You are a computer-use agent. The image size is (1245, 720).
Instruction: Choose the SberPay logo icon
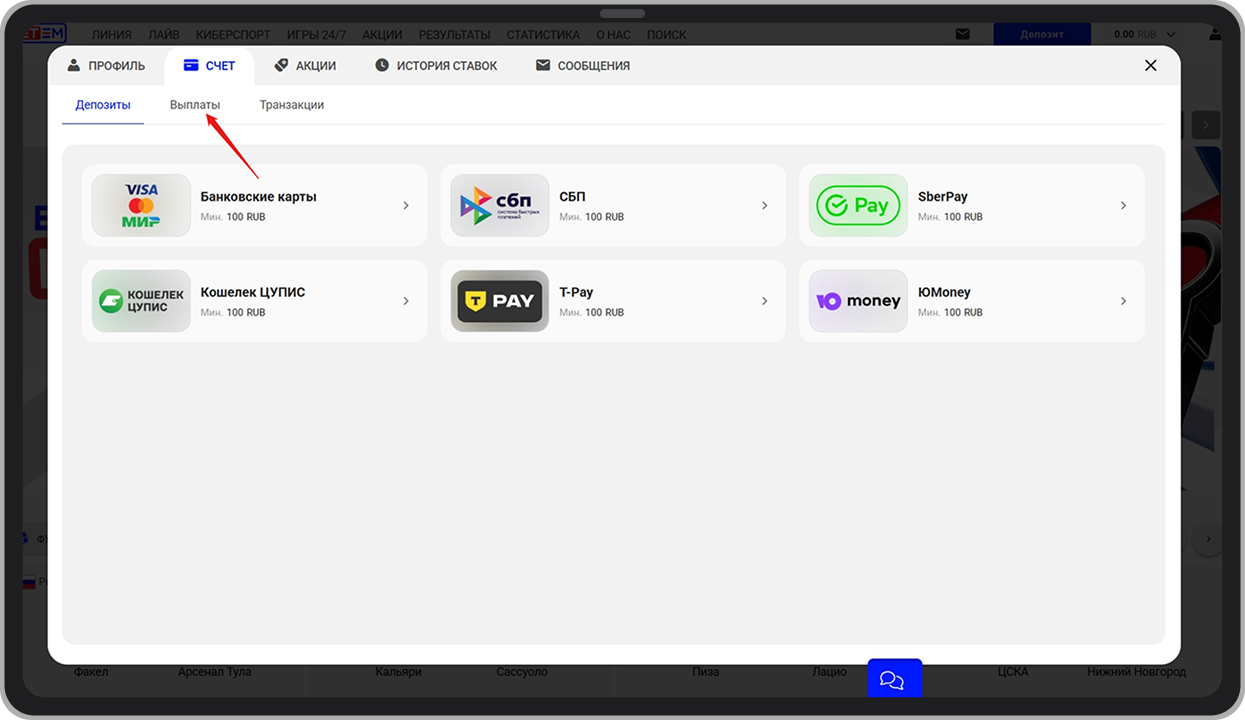(x=858, y=205)
